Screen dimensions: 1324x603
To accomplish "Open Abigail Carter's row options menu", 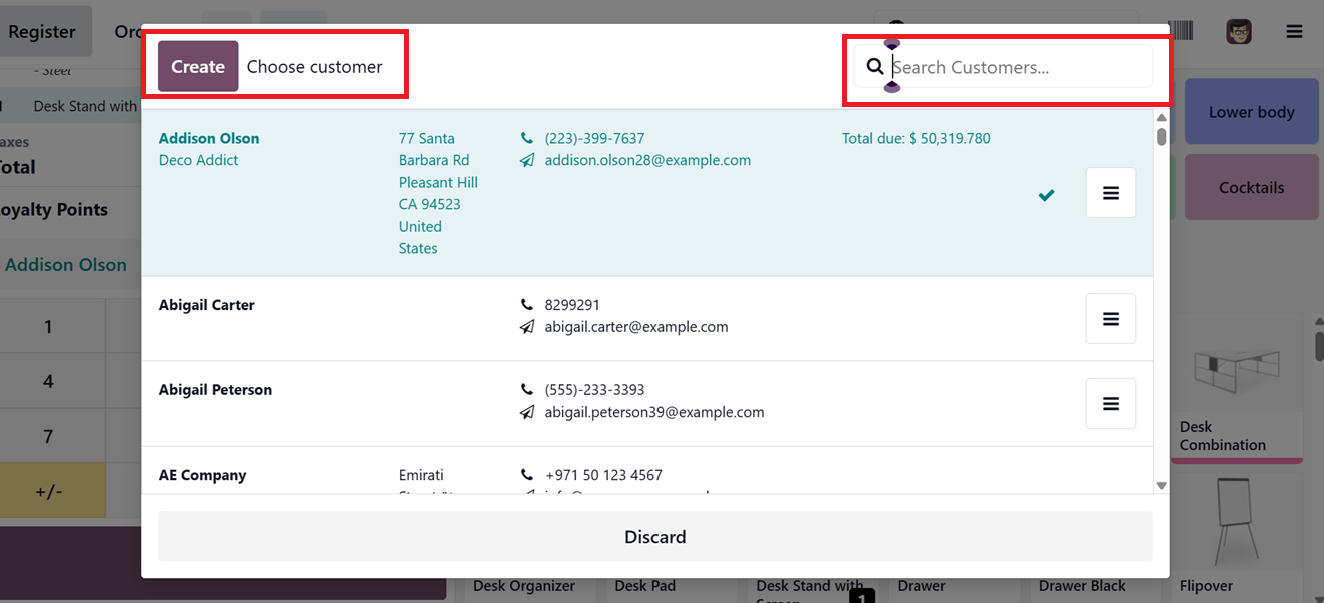I will click(x=1110, y=318).
